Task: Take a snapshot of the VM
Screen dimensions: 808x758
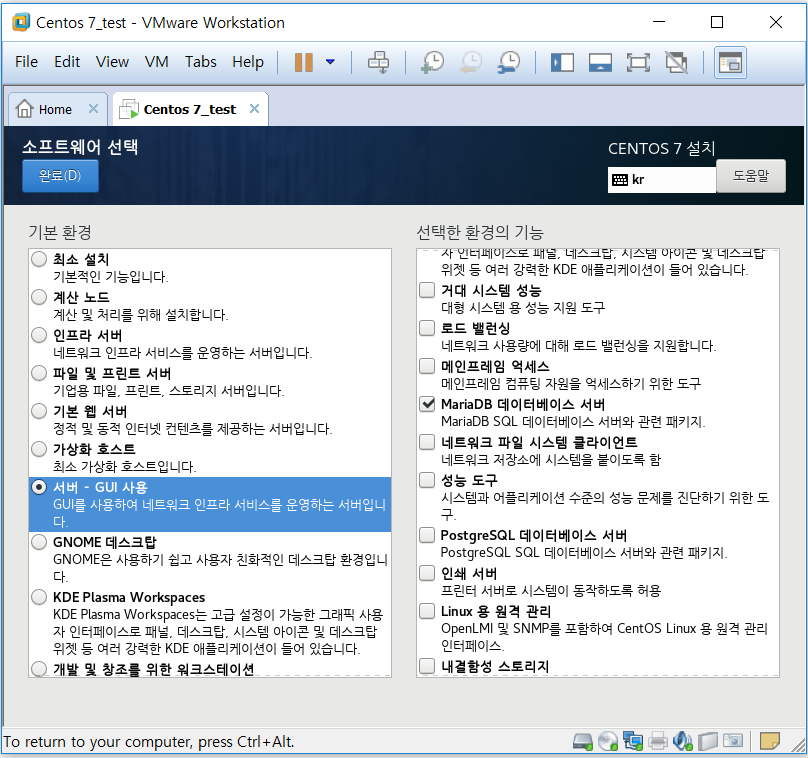Action: (x=432, y=62)
